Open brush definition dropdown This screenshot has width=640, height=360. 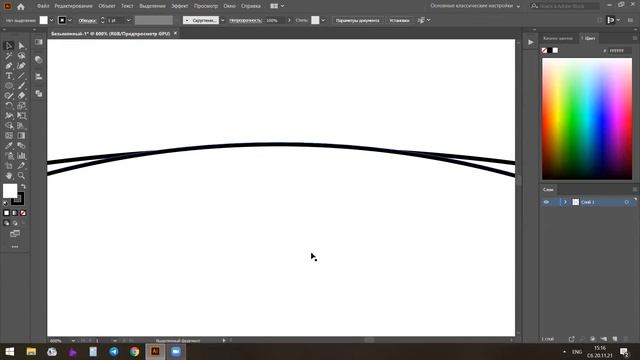click(x=222, y=20)
